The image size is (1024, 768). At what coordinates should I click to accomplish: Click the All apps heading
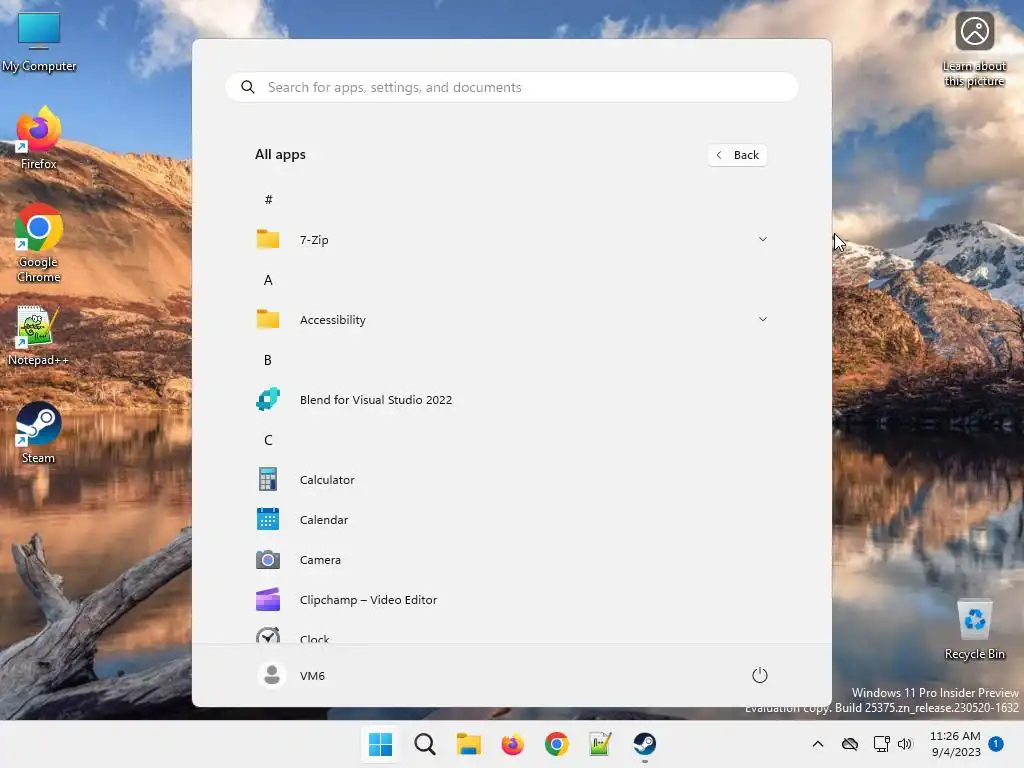[280, 155]
